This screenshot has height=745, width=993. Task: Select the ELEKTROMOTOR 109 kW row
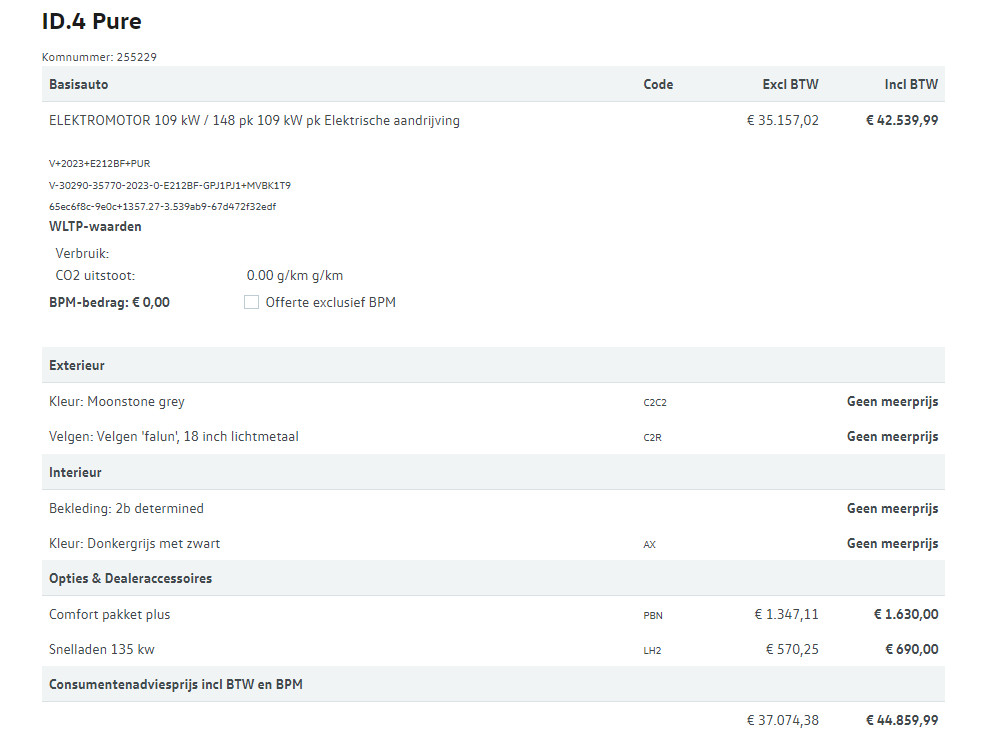pyautogui.click(x=493, y=120)
